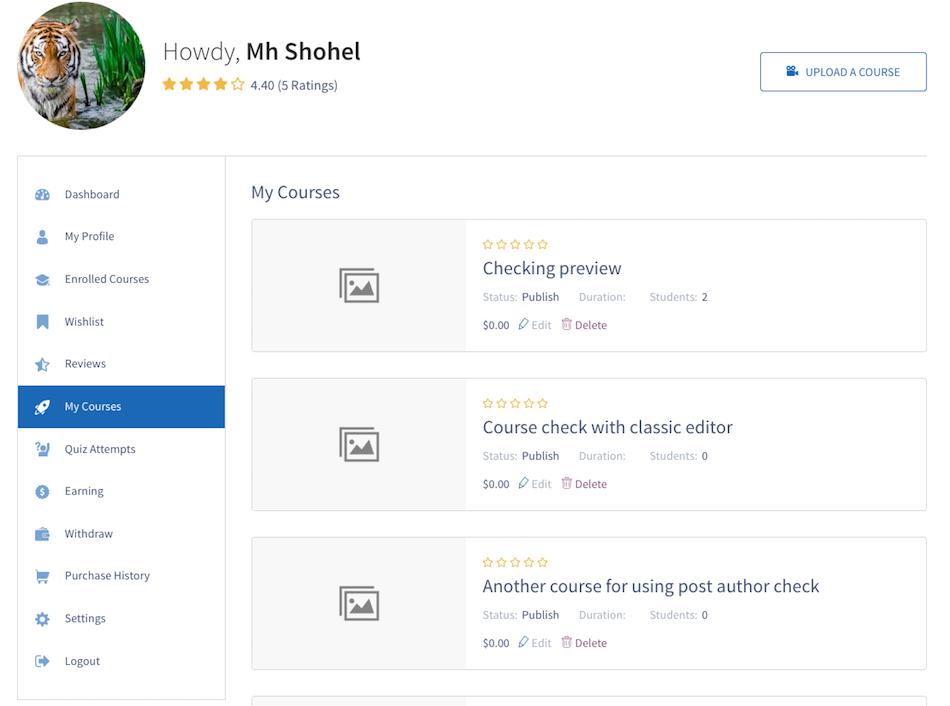
Task: Click the Settings gear icon
Action: click(x=42, y=619)
